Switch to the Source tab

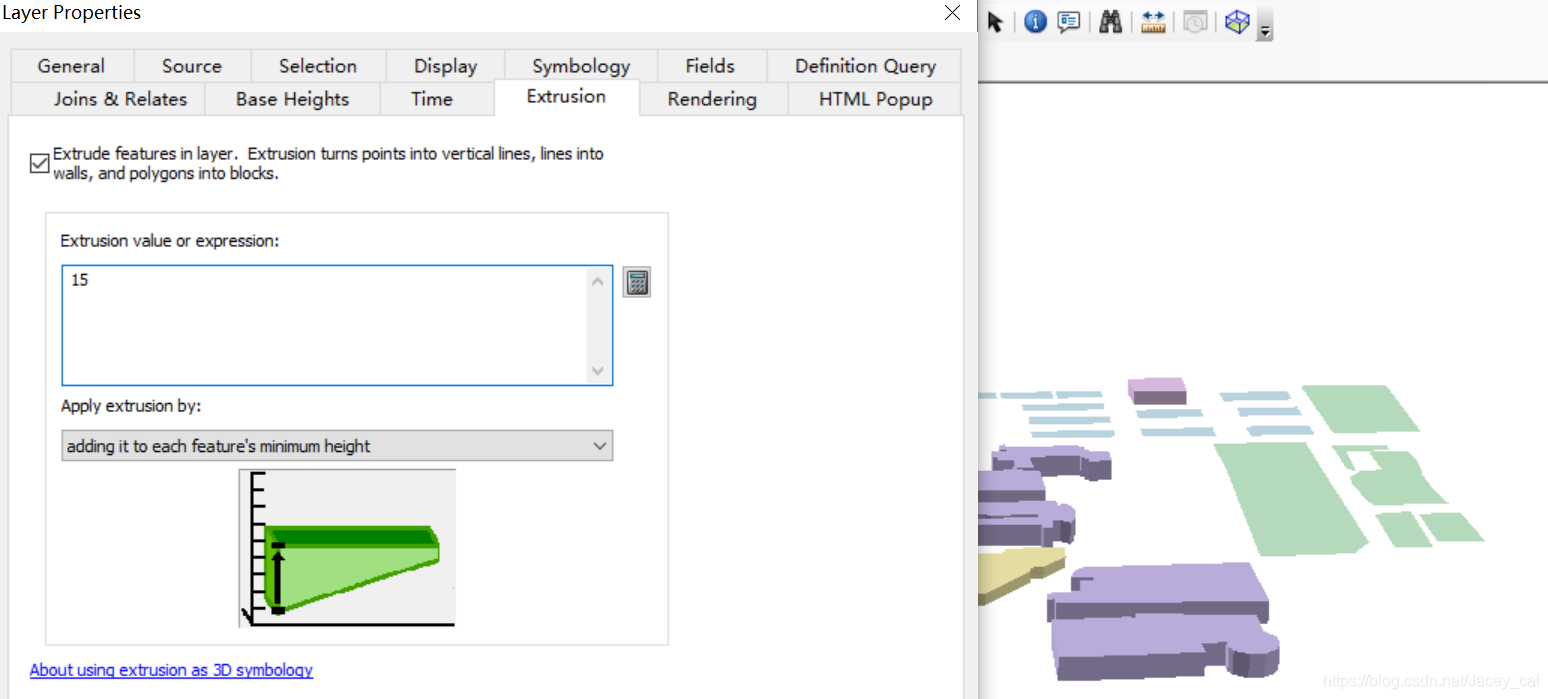tap(192, 66)
